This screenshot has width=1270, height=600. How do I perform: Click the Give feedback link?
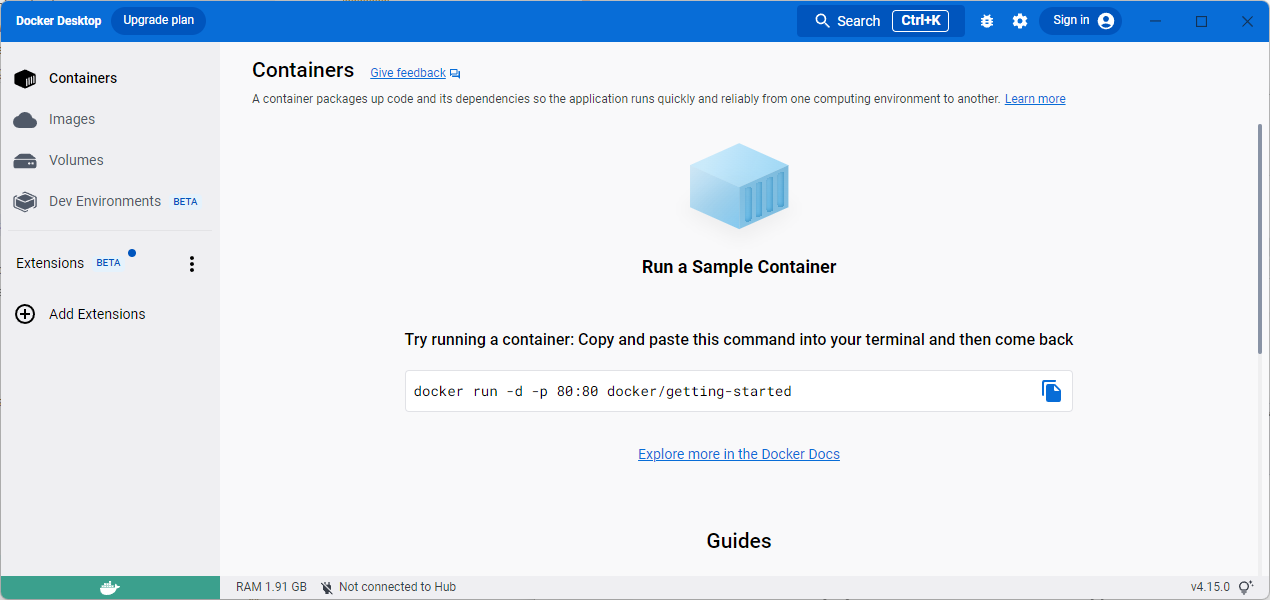[408, 73]
